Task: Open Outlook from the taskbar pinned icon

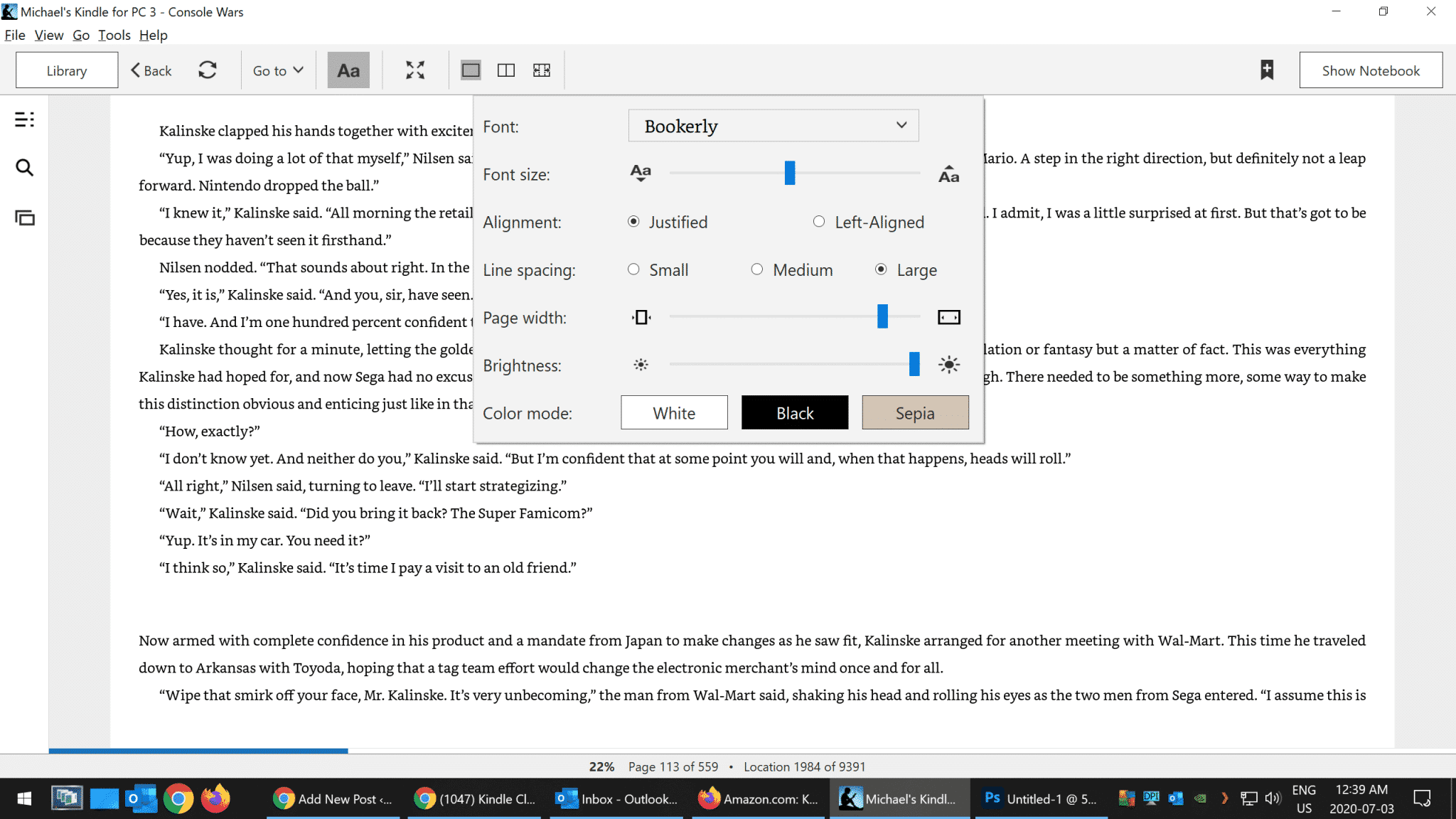Action: click(141, 799)
